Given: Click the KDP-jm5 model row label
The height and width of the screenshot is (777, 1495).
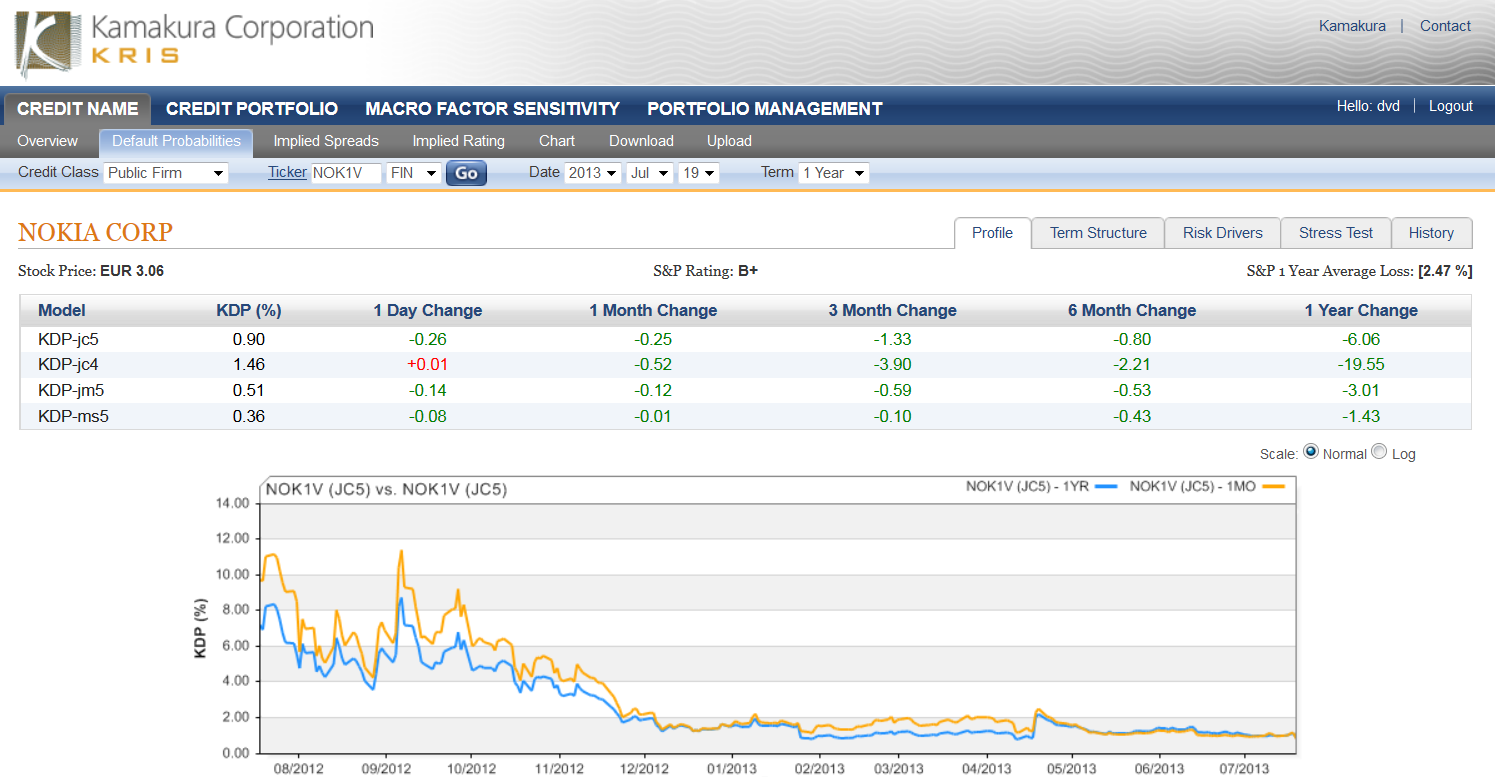Looking at the screenshot, I should 69,390.
